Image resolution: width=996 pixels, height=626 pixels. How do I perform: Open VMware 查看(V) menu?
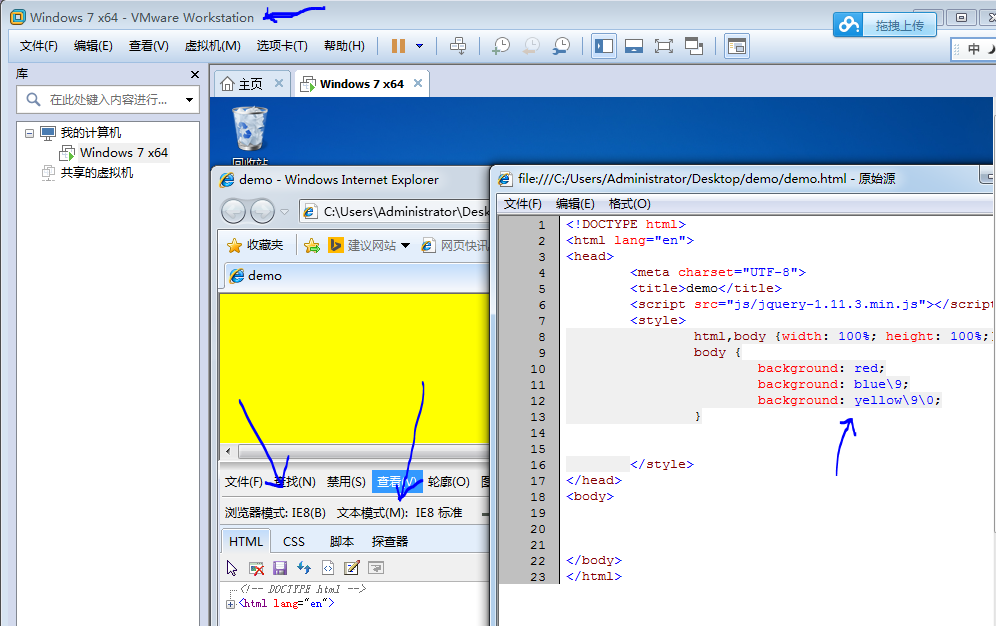(149, 46)
